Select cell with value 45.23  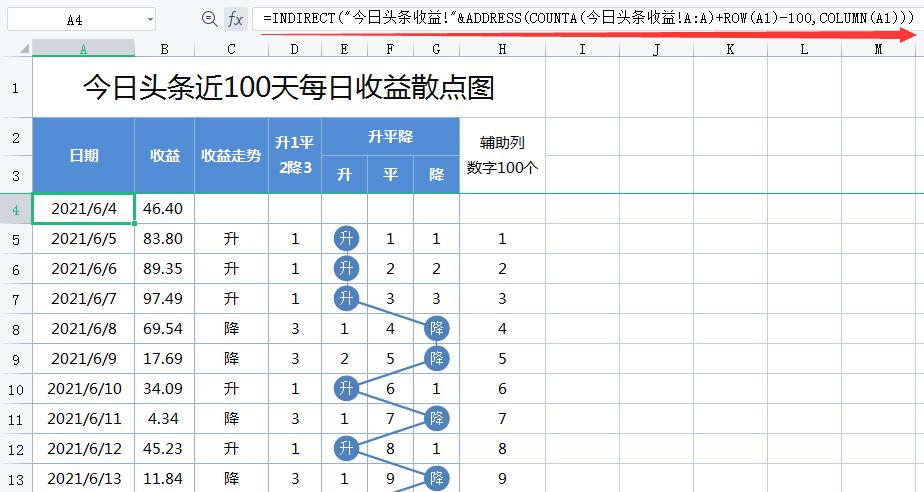pos(164,449)
